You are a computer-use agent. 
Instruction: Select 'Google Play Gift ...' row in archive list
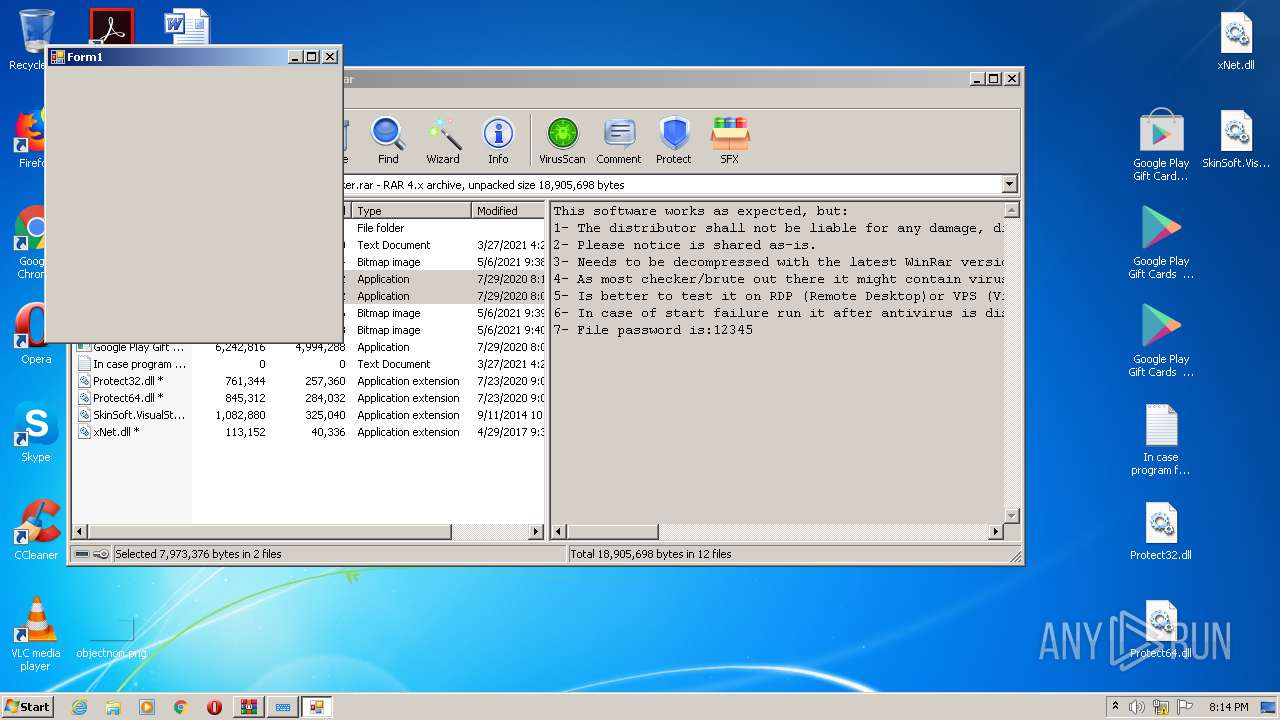pyautogui.click(x=310, y=347)
